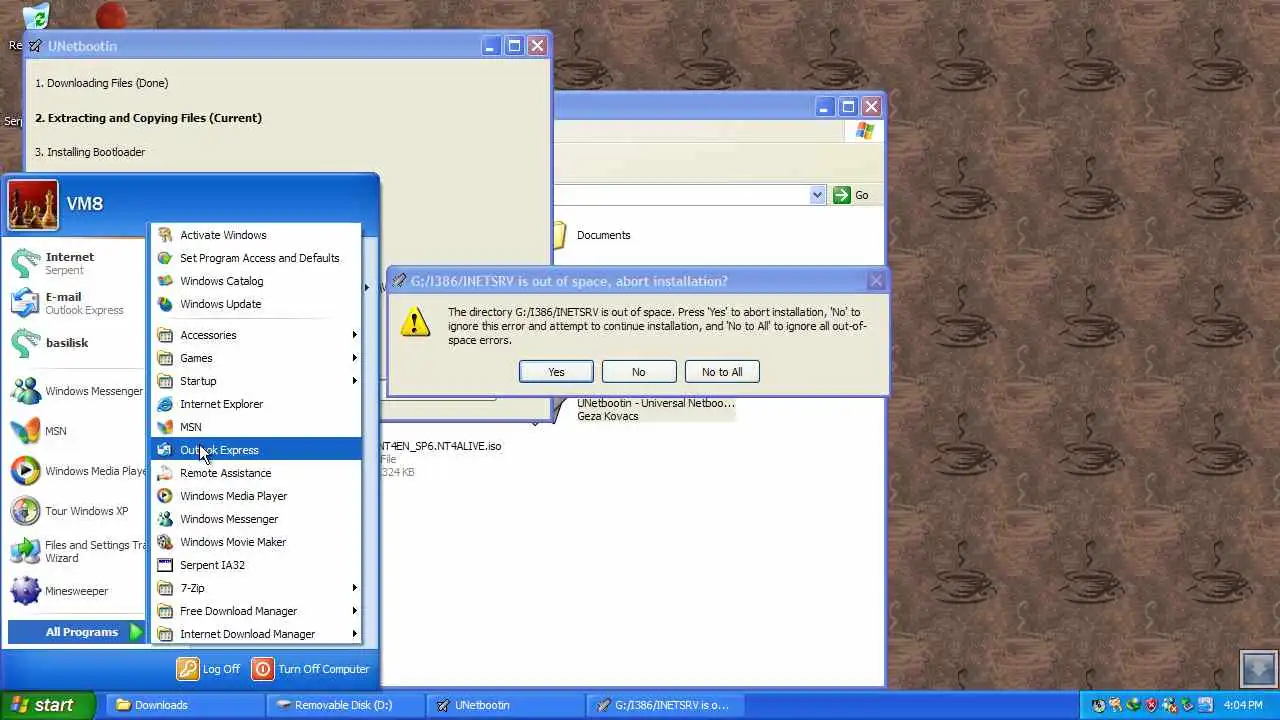
Task: Switch to Removable Disk (D:) taskbar button
Action: [344, 705]
